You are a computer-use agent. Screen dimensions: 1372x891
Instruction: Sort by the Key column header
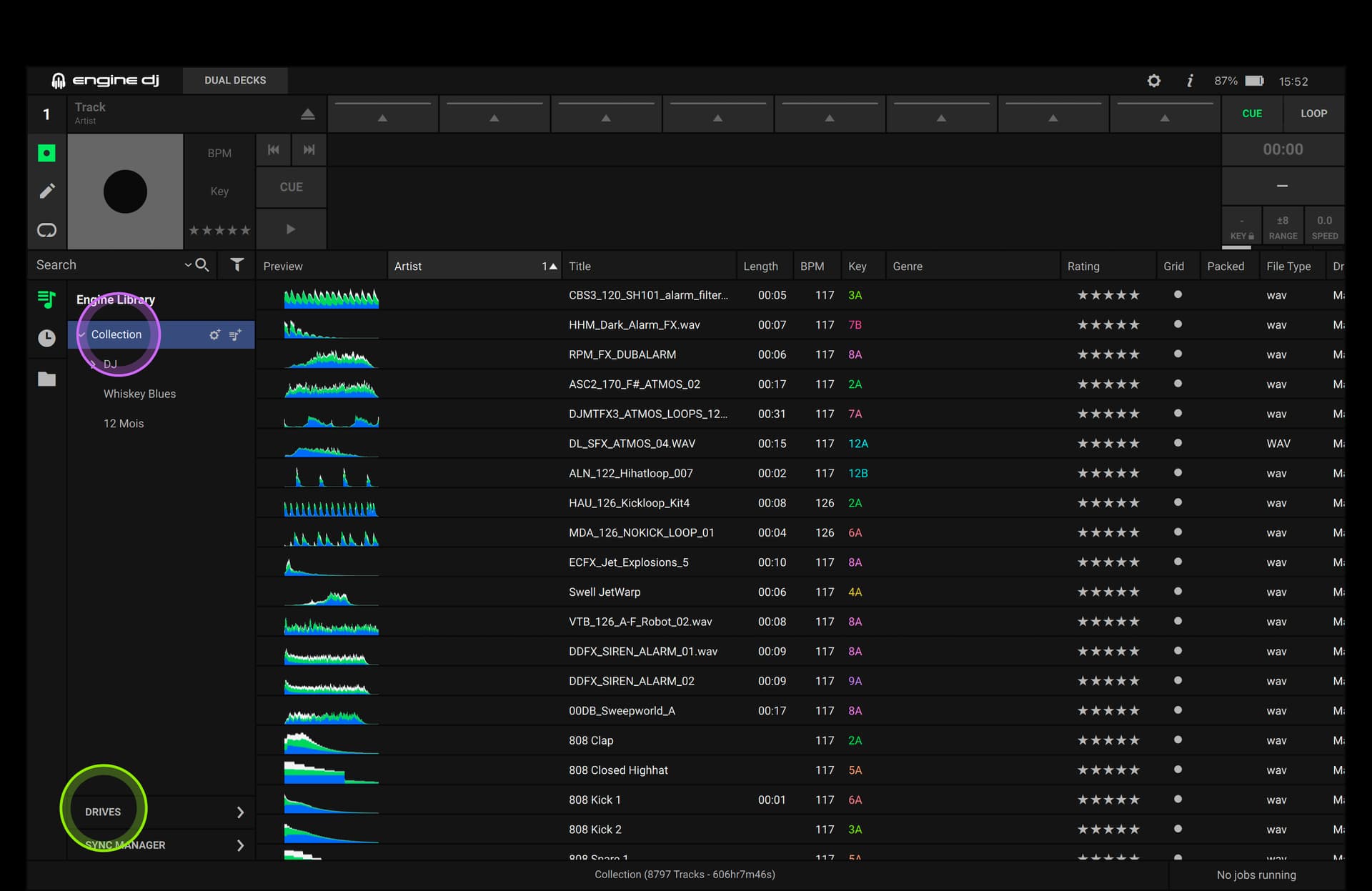pyautogui.click(x=863, y=266)
